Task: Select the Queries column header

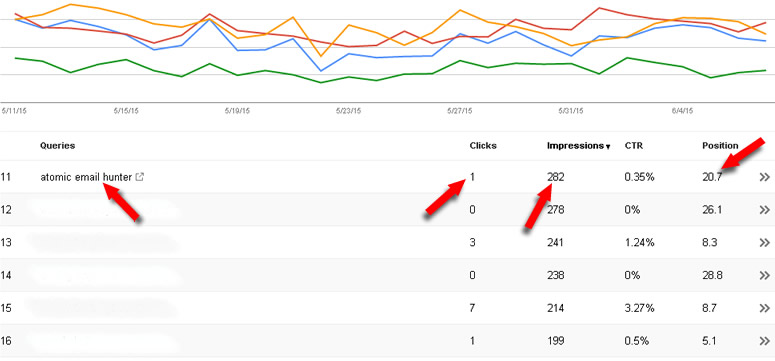Action: [57, 146]
